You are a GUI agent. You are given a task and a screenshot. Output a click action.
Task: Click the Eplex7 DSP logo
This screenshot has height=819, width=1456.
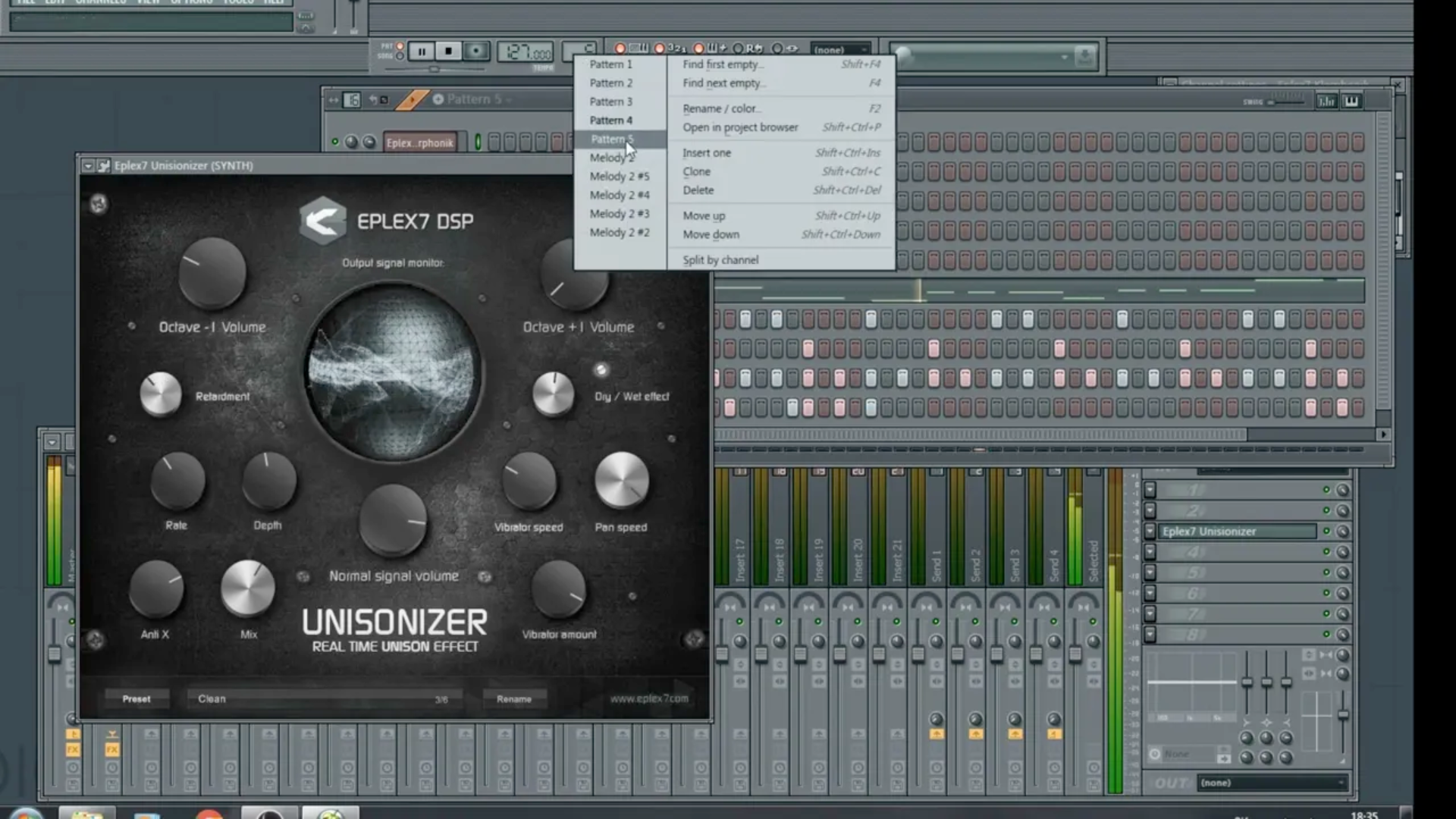[x=322, y=221]
